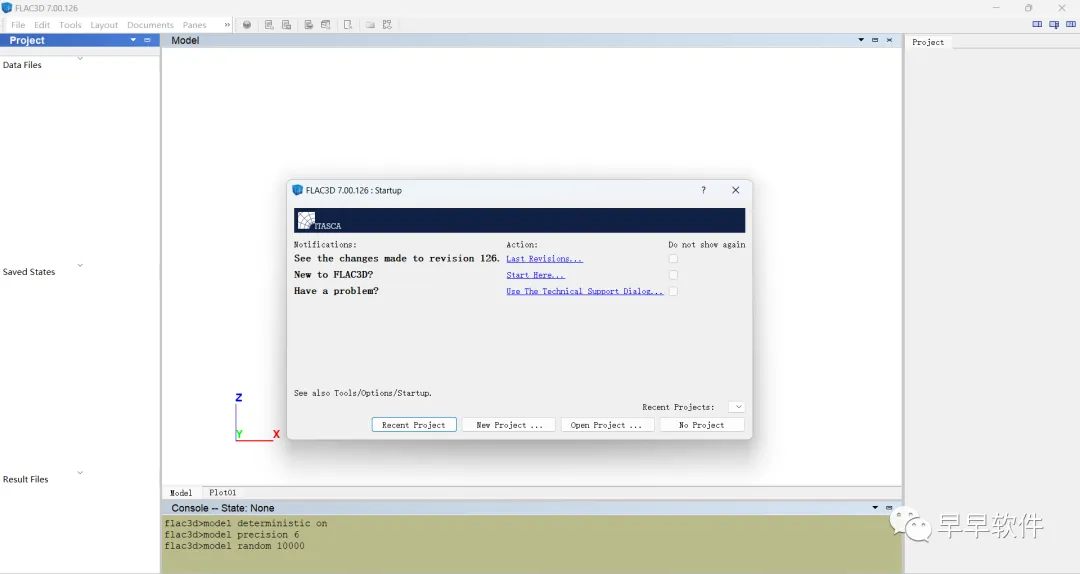1080x574 pixels.
Task: Switch to the Model tab at bottom
Action: [x=181, y=493]
